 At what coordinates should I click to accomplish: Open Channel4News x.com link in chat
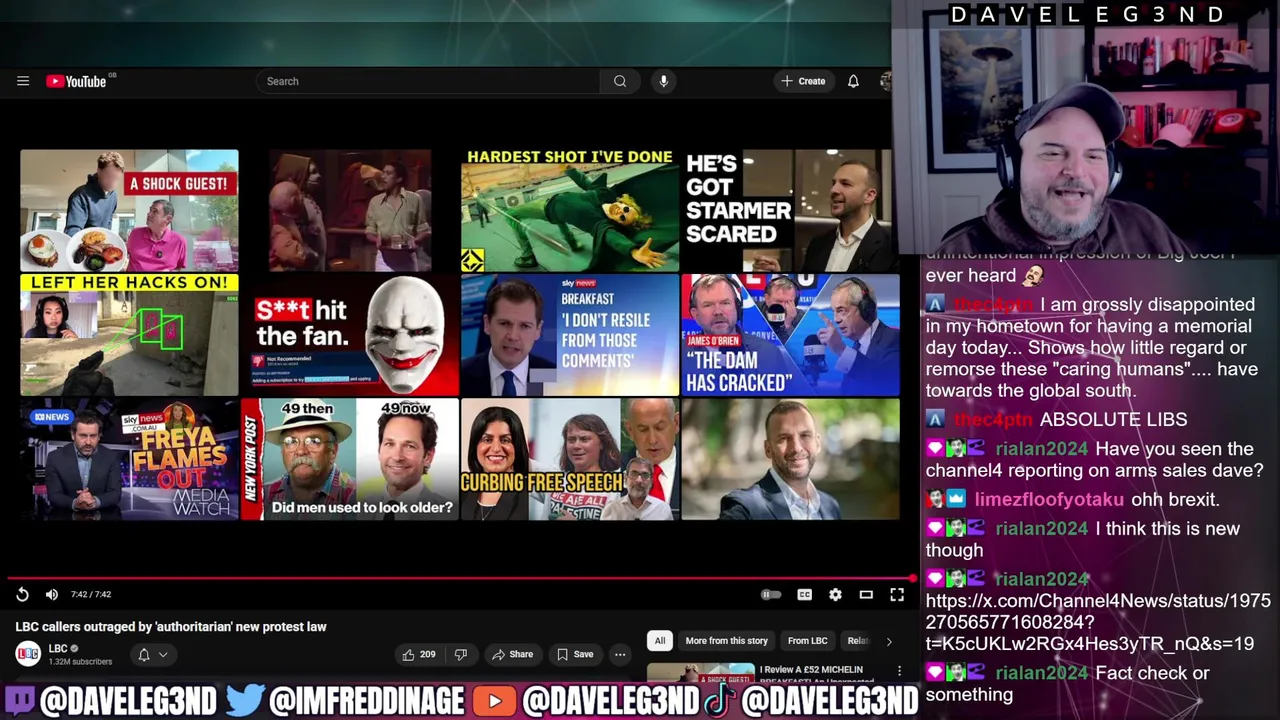1097,622
